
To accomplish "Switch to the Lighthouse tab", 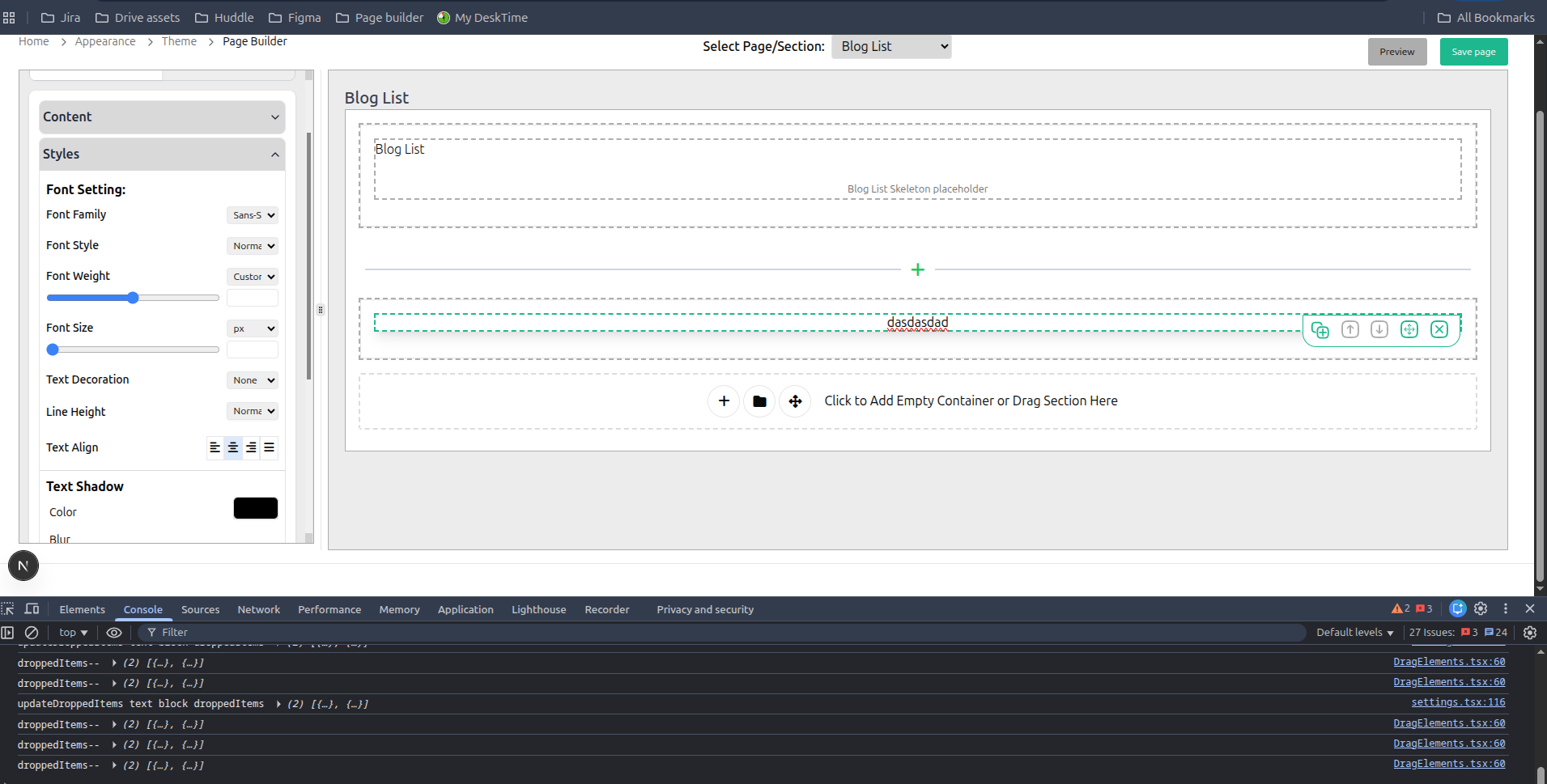I will point(538,610).
